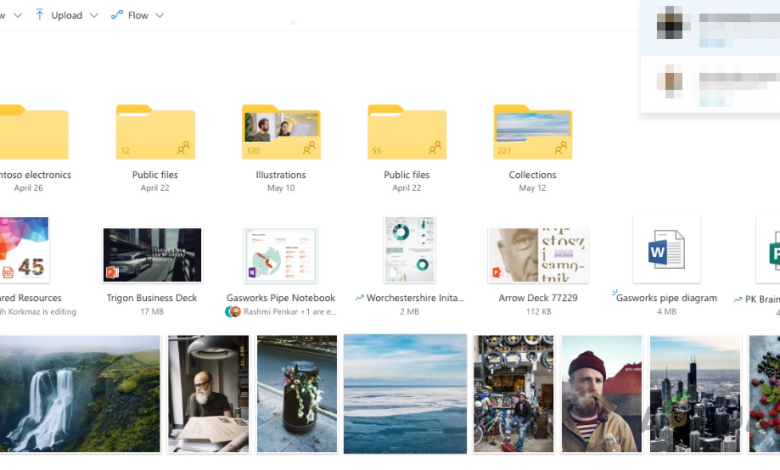Select the Trigon Business Deck file name
780x470 pixels.
coord(152,298)
